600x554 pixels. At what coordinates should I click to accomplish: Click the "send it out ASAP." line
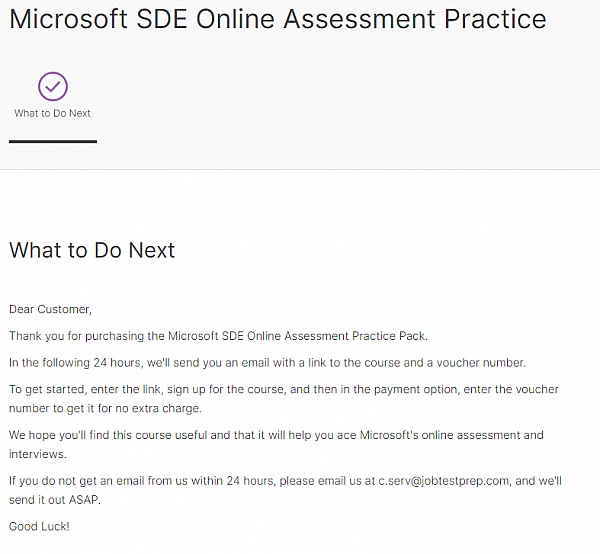[x=55, y=499]
